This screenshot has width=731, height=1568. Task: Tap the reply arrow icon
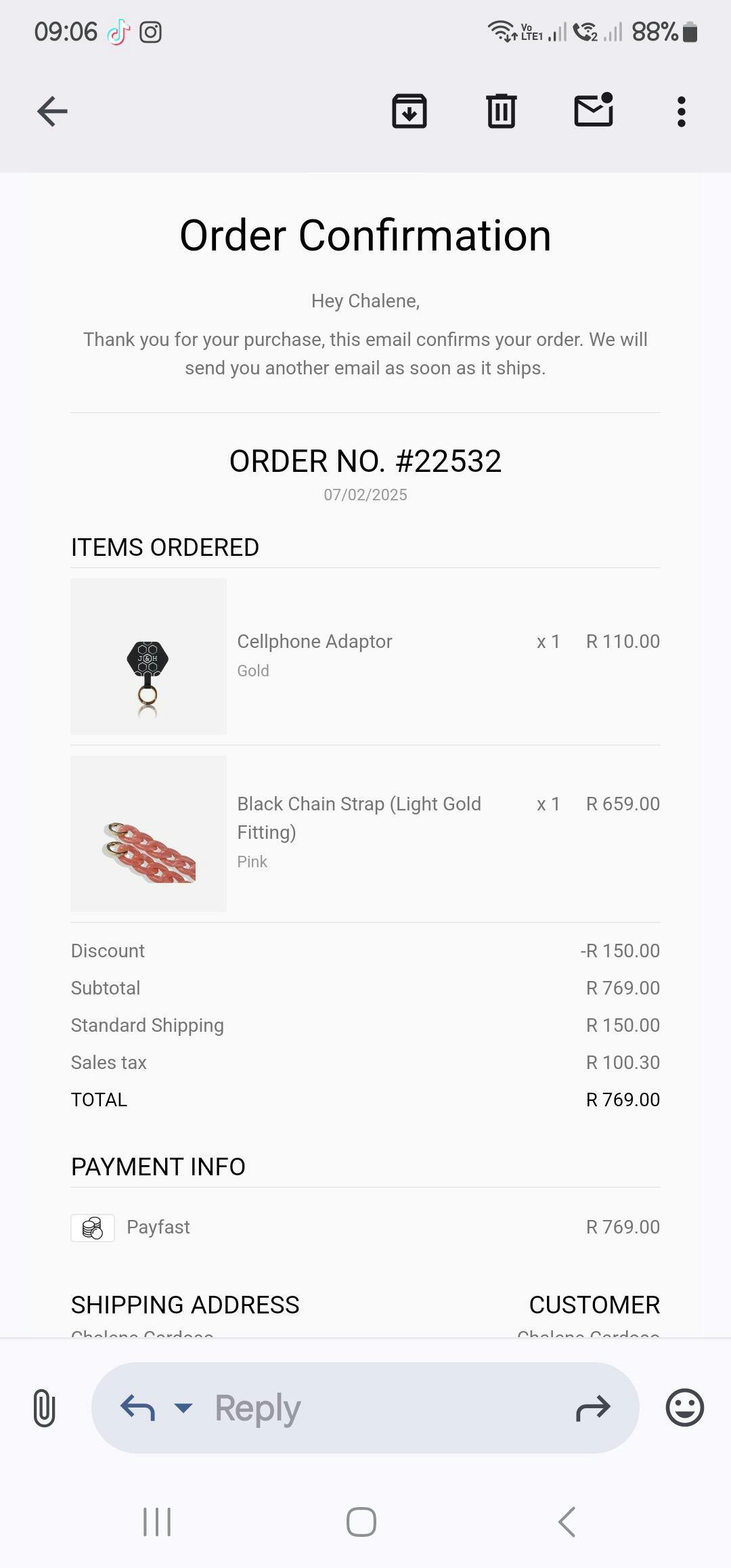137,1408
